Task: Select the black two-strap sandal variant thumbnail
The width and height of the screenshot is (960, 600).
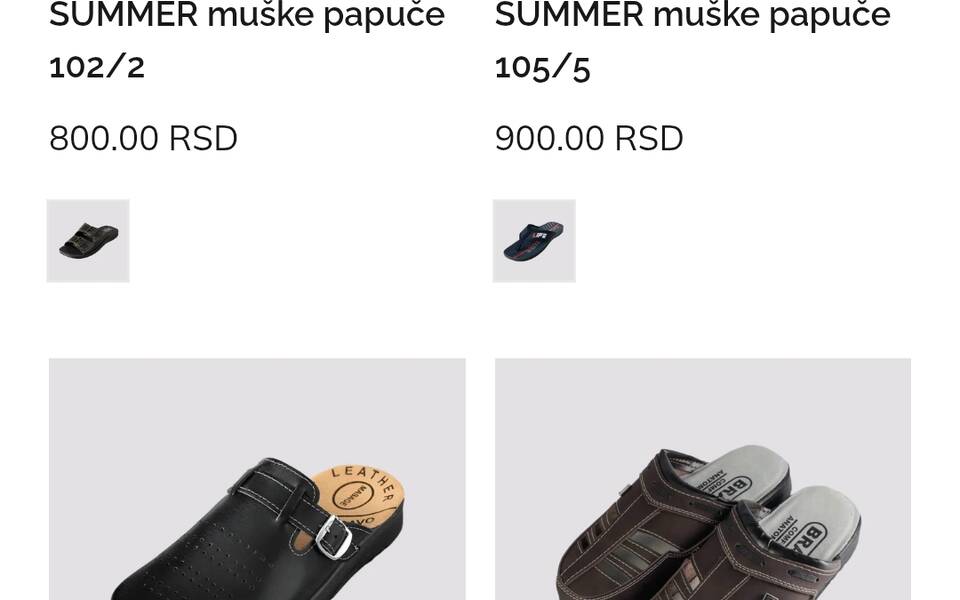Action: (88, 241)
